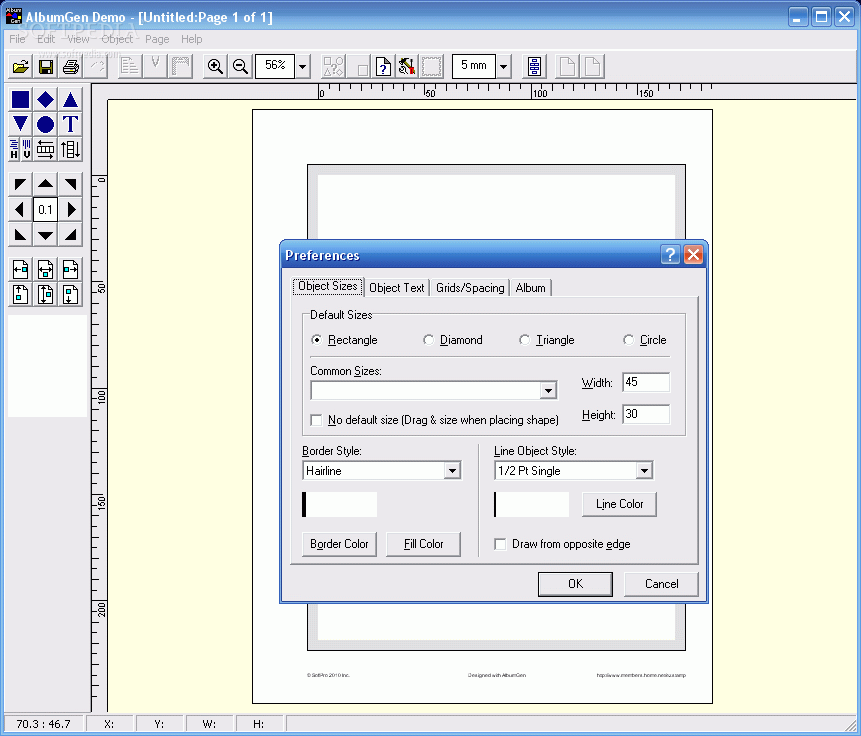
Task: Click the Preferences dialog help question button
Action: [x=670, y=255]
